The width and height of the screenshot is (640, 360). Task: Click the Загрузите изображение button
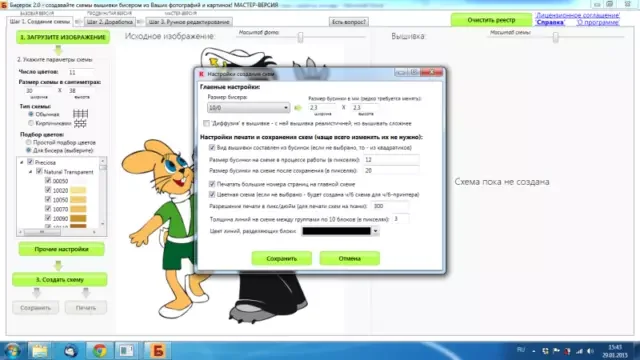[x=63, y=37]
